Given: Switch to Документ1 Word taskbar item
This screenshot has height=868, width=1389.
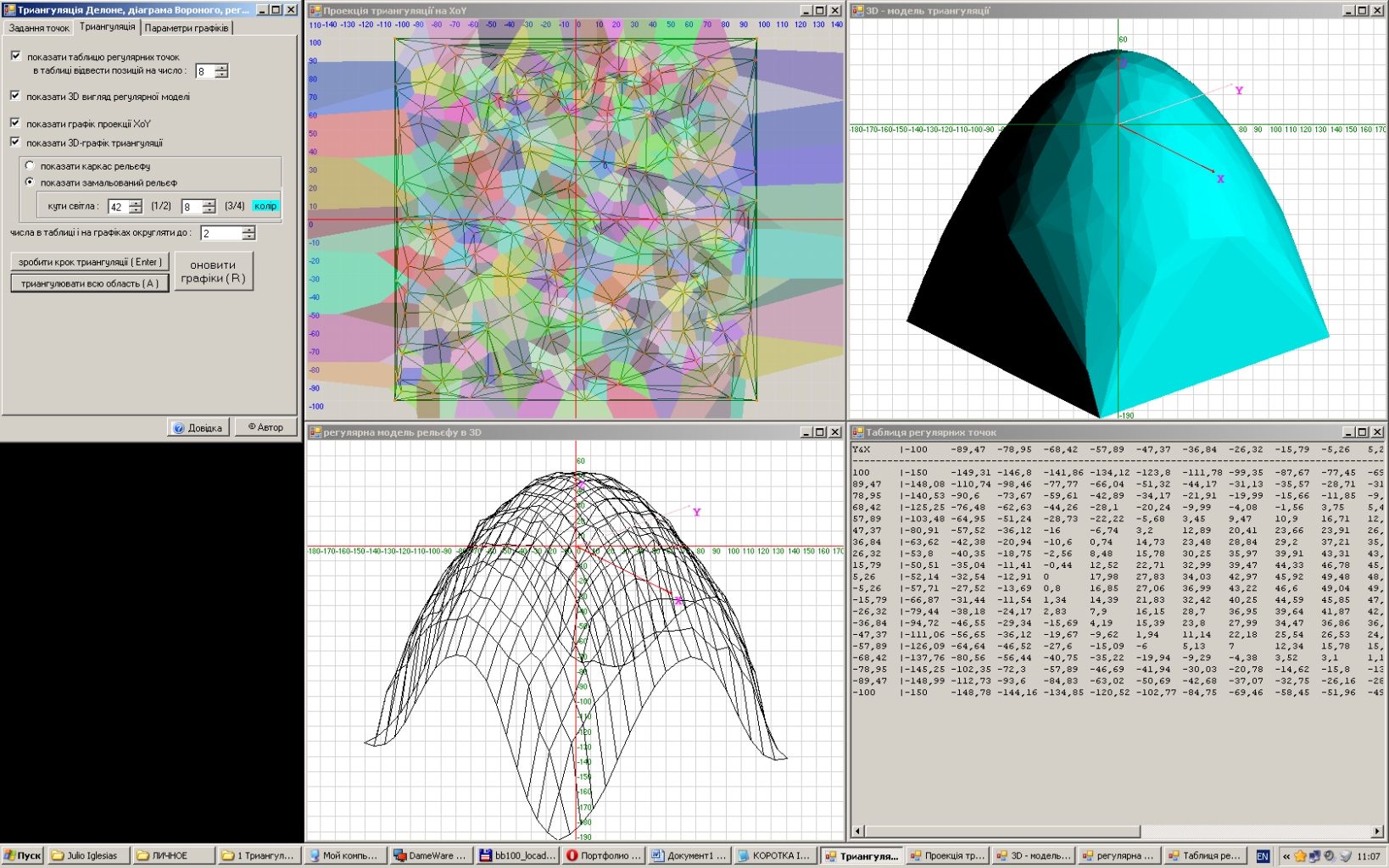Looking at the screenshot, I should (x=689, y=856).
